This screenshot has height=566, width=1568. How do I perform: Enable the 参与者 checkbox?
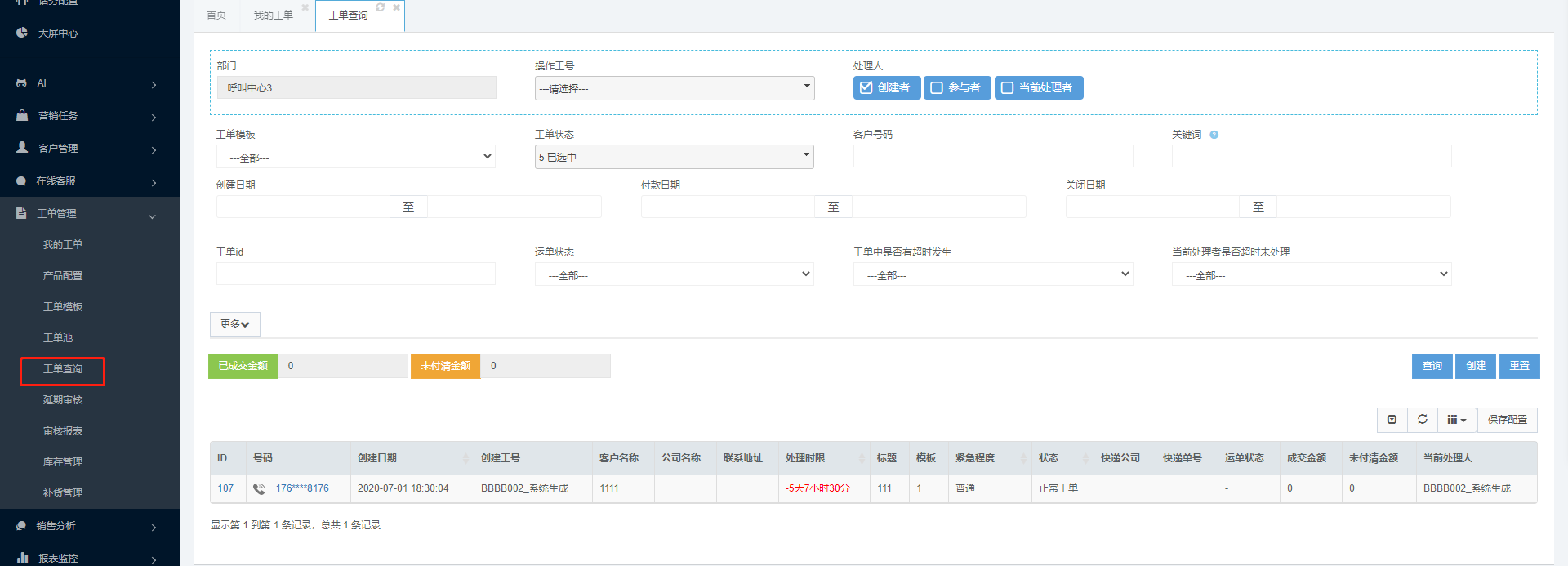(x=937, y=87)
